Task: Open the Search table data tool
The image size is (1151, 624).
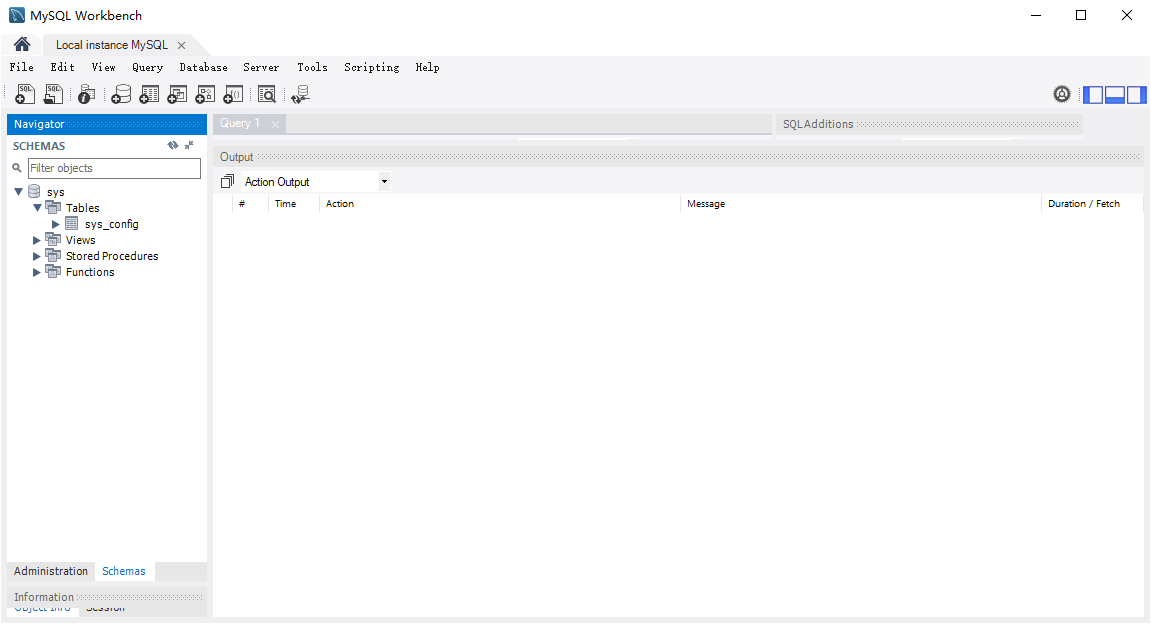Action: coord(266,94)
